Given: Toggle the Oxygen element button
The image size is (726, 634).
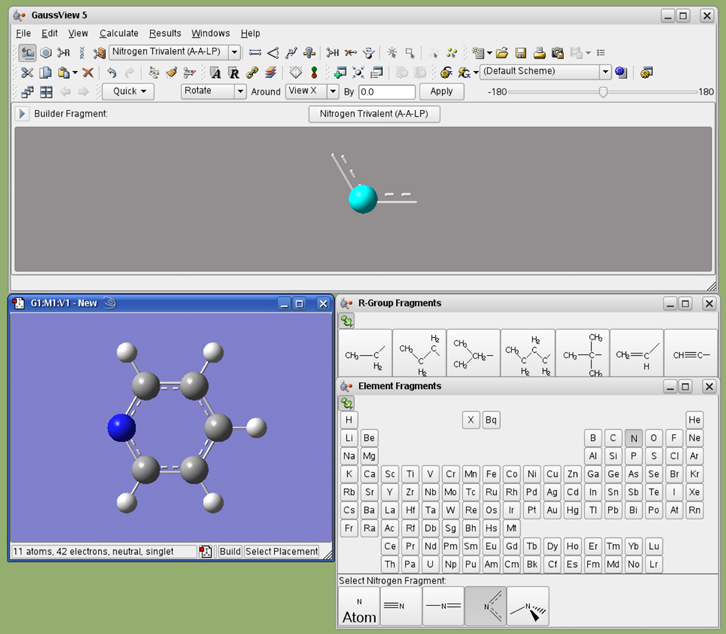Looking at the screenshot, I should 654,438.
